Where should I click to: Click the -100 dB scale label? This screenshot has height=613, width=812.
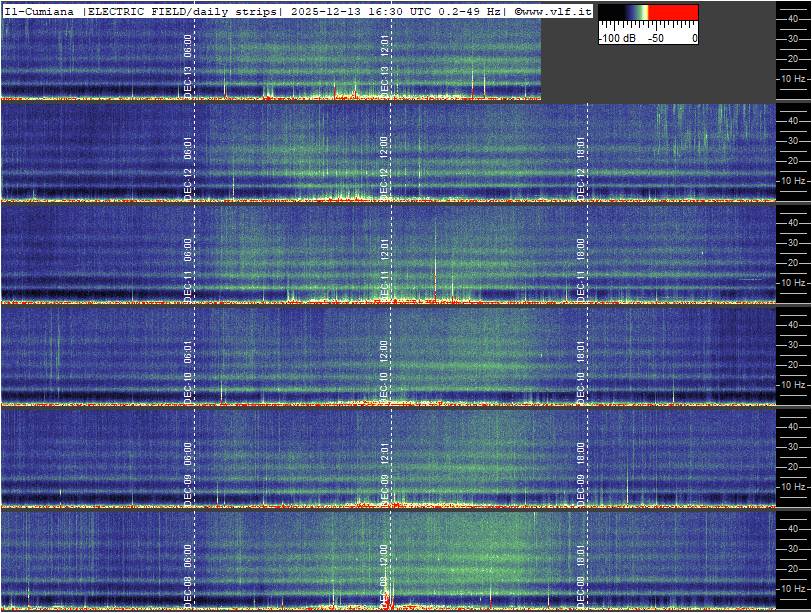point(615,38)
